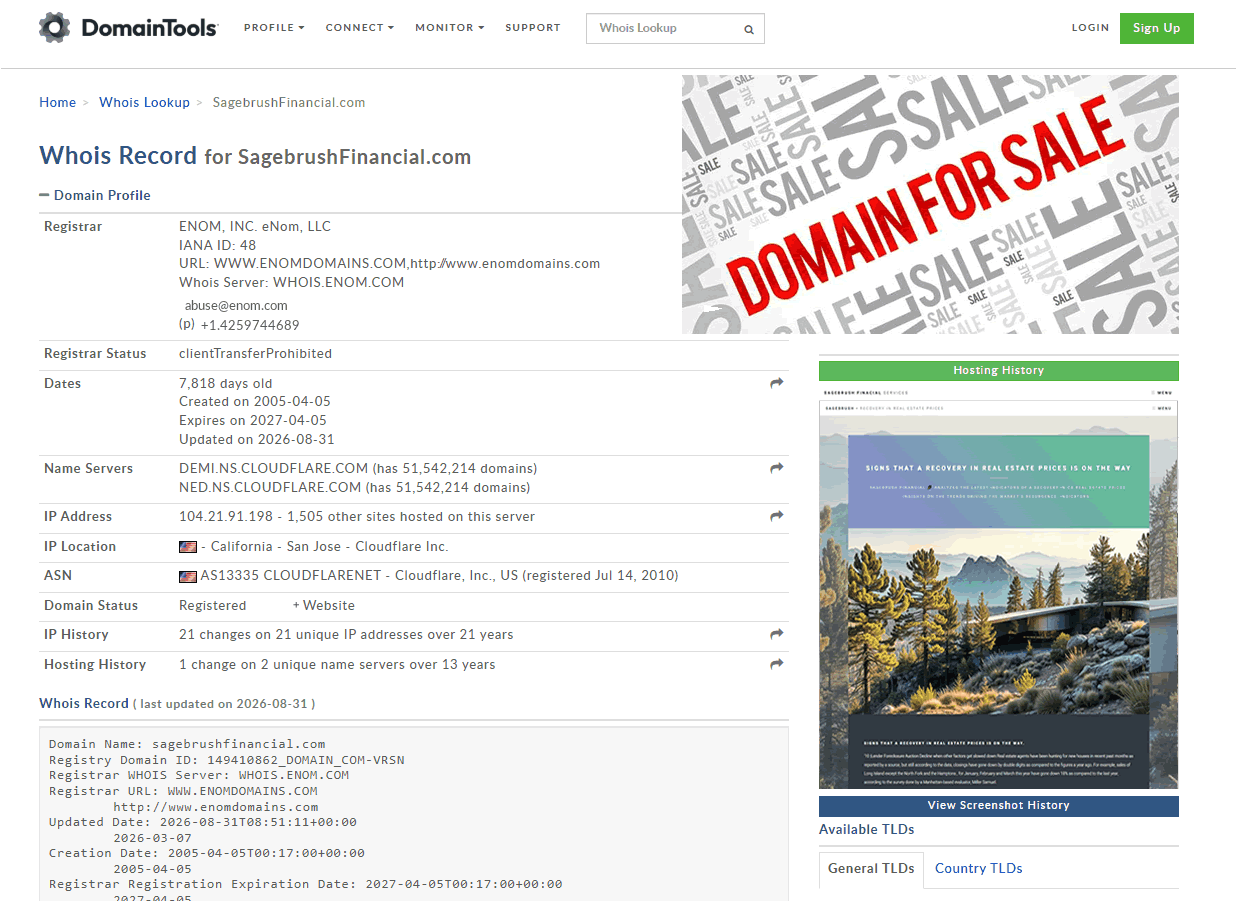The width and height of the screenshot is (1236, 901).
Task: Click the "Registry Domain ID" line in the raw record
Action: coord(227,760)
